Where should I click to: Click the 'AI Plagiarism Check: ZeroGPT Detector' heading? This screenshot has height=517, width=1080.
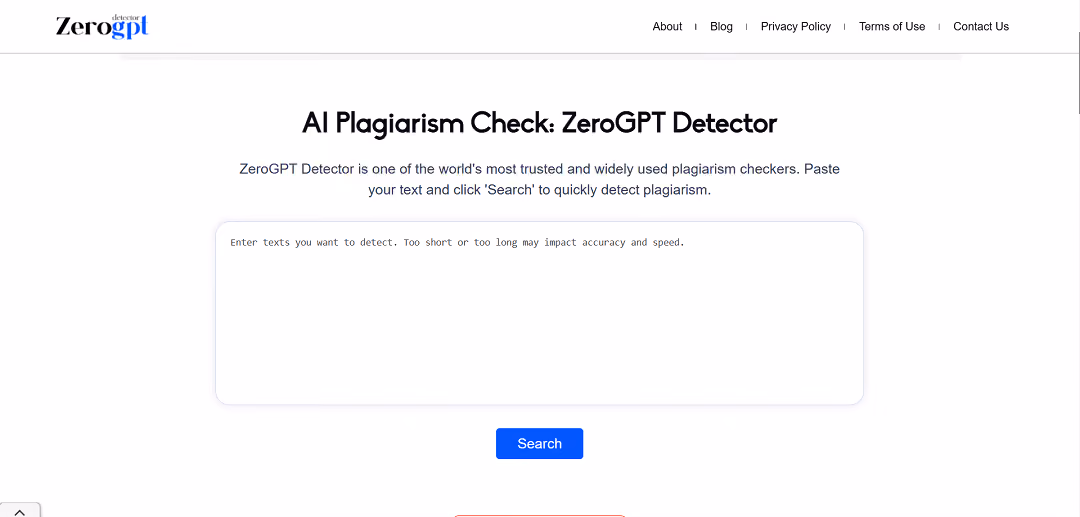click(539, 123)
